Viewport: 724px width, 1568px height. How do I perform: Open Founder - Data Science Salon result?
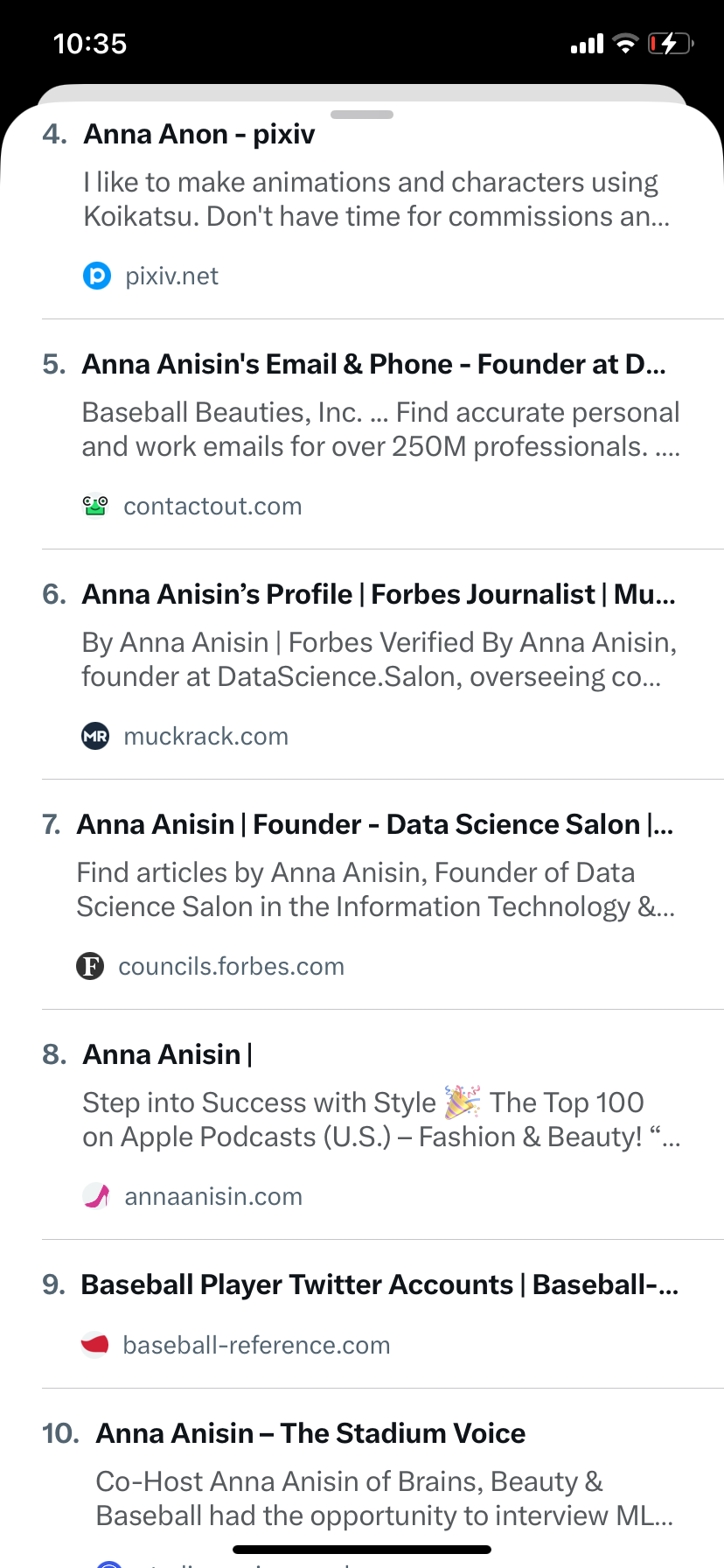tap(374, 825)
